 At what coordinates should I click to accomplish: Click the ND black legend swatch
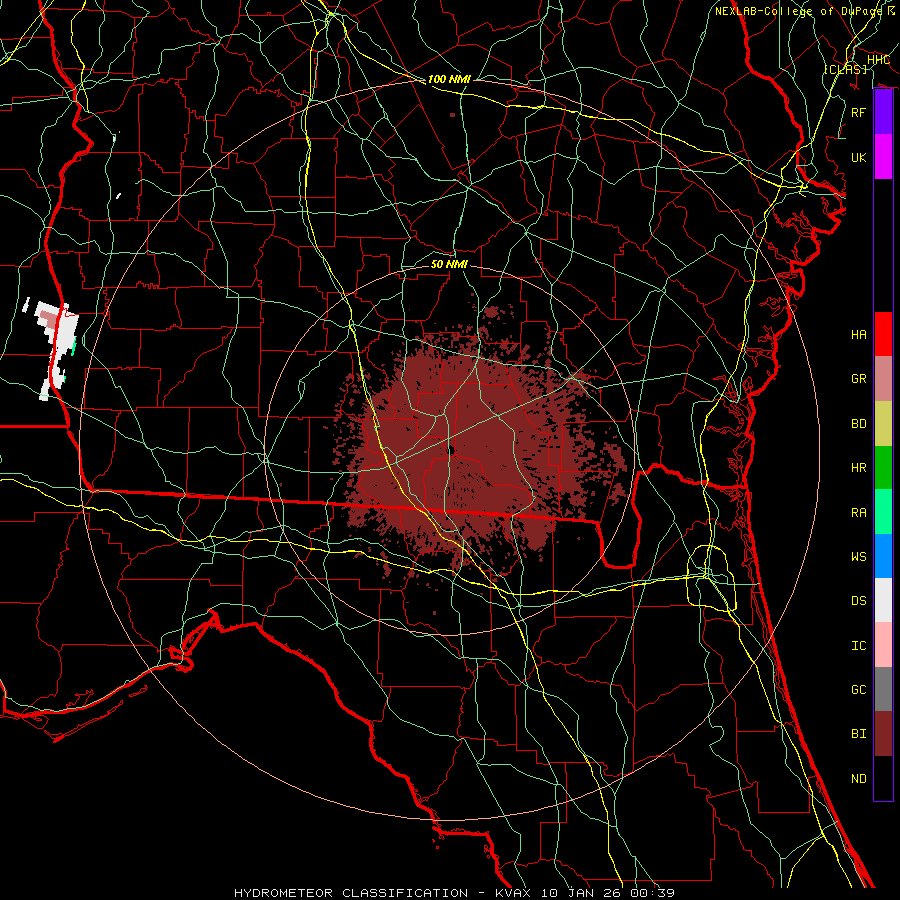tap(883, 778)
